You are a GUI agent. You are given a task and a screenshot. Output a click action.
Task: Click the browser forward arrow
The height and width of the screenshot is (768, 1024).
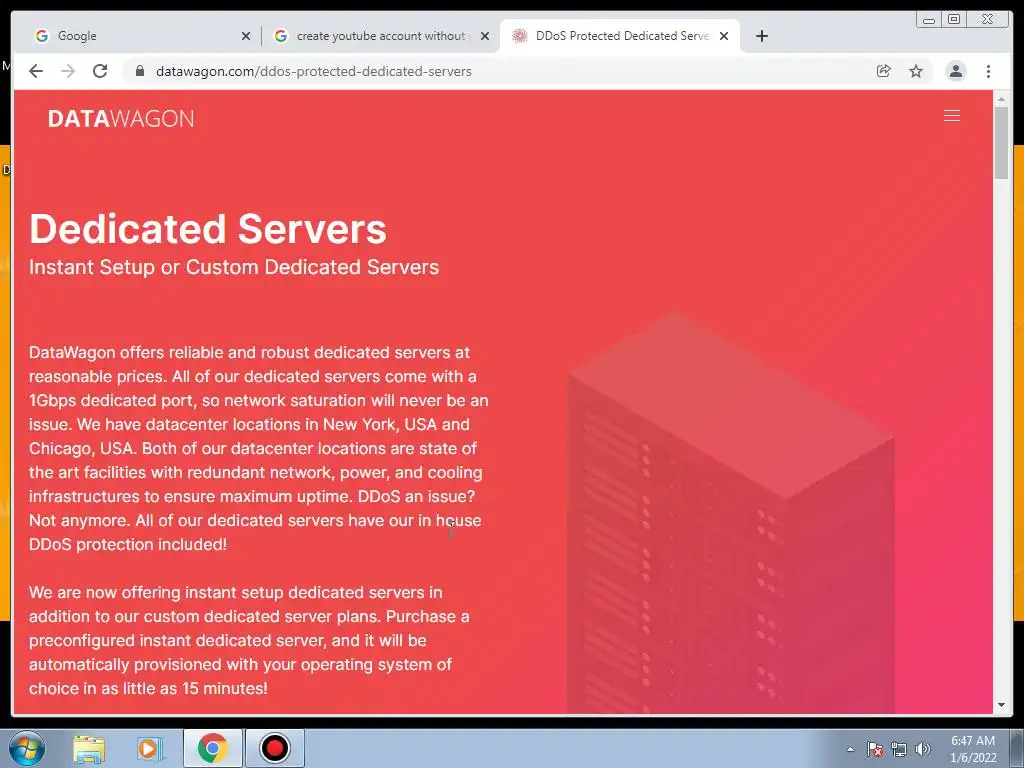click(x=68, y=71)
